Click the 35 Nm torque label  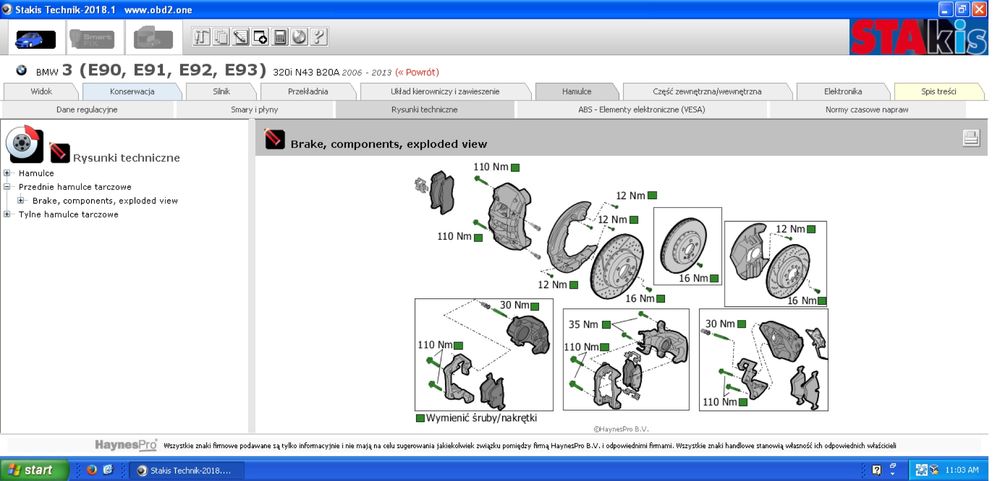(584, 324)
